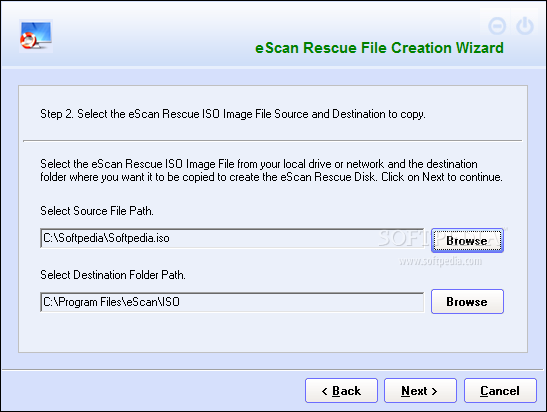Click the eScan rescue monitor logo icon
Viewport: 547px width, 412px height.
pos(36,36)
